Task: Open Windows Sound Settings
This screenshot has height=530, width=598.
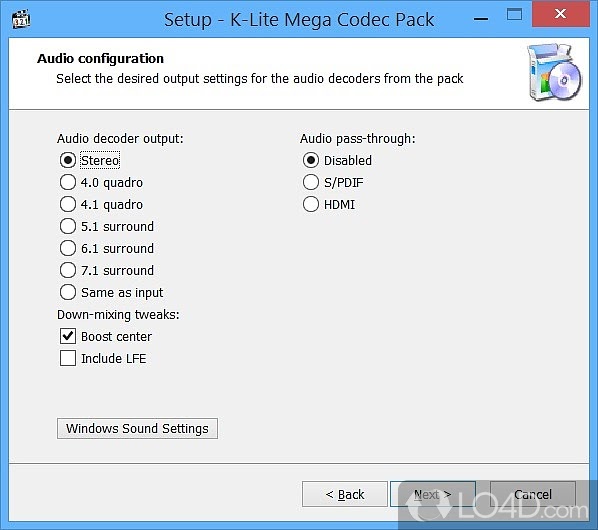Action: pyautogui.click(x=137, y=429)
